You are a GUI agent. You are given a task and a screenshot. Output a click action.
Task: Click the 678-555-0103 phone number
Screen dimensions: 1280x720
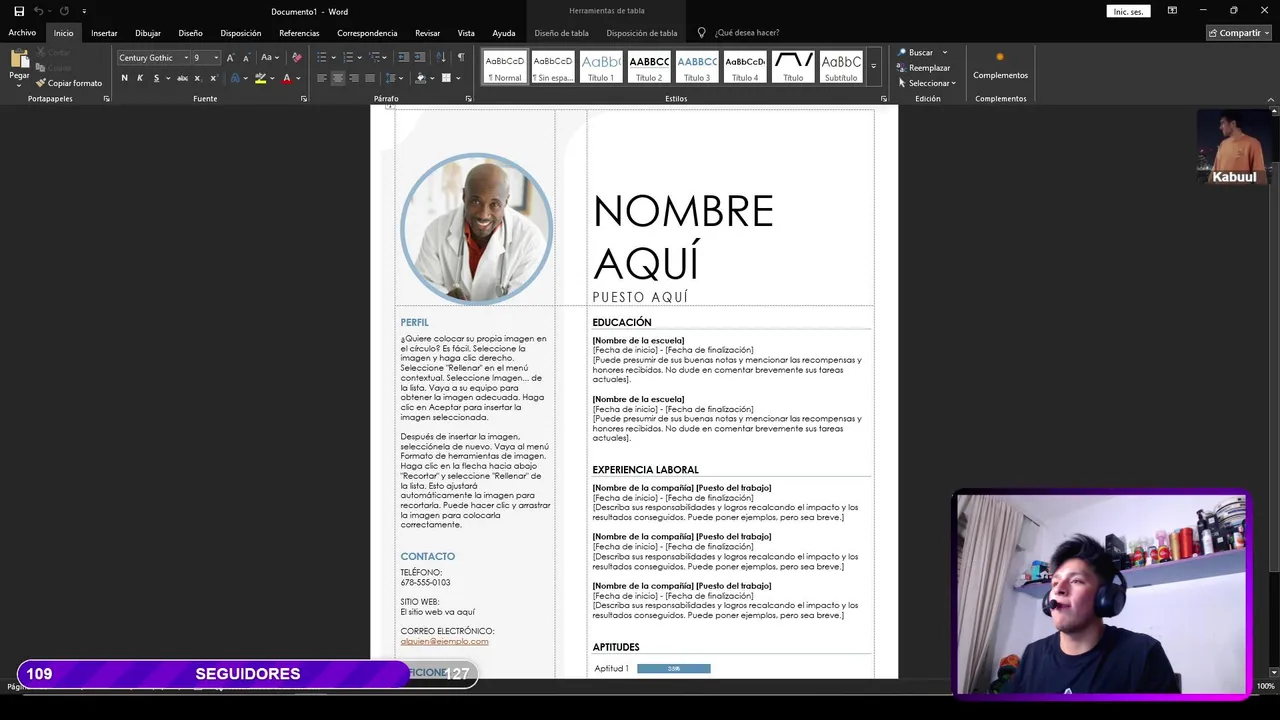(425, 582)
